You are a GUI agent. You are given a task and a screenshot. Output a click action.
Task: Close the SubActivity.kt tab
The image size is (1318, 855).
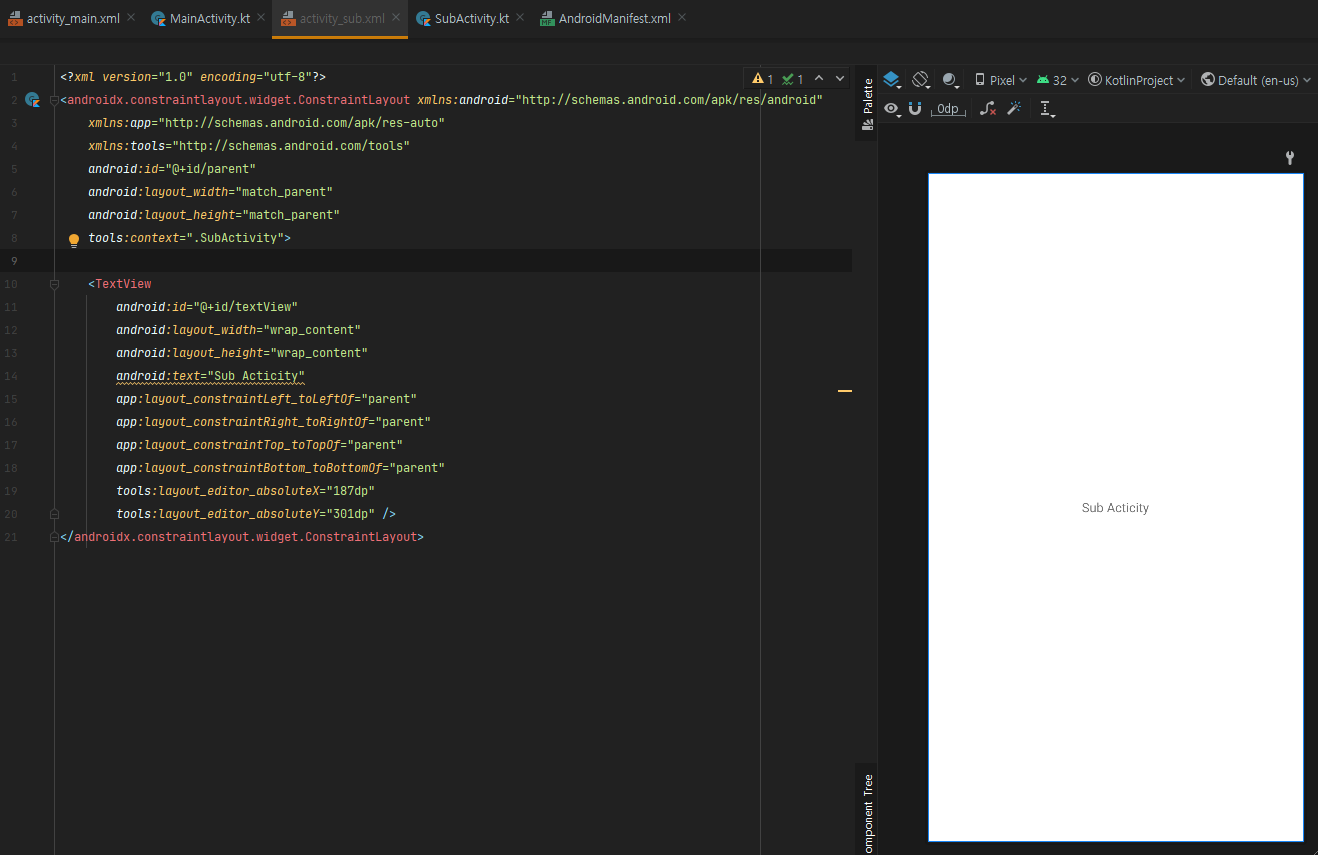pos(521,18)
